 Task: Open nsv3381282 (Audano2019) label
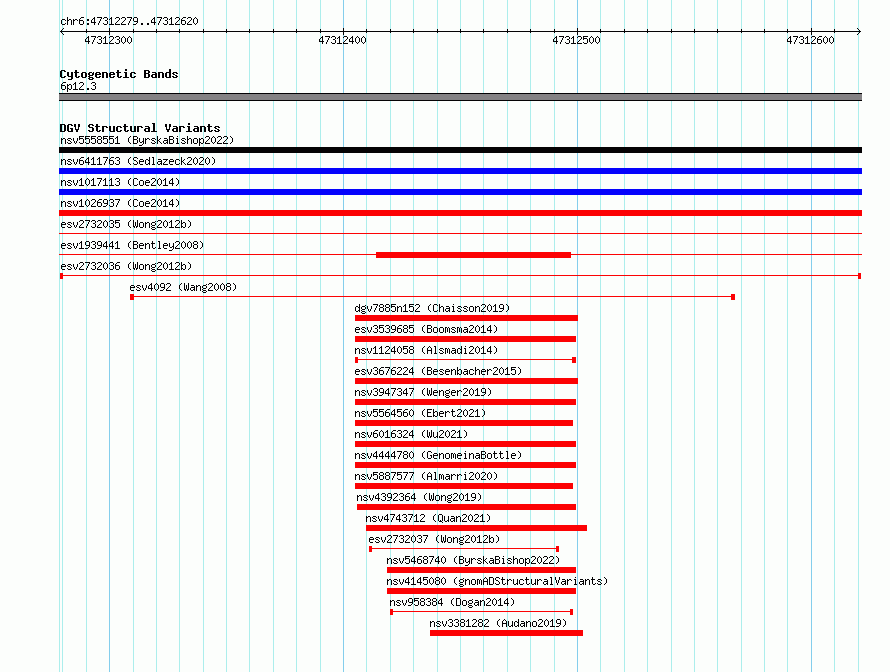coord(498,623)
